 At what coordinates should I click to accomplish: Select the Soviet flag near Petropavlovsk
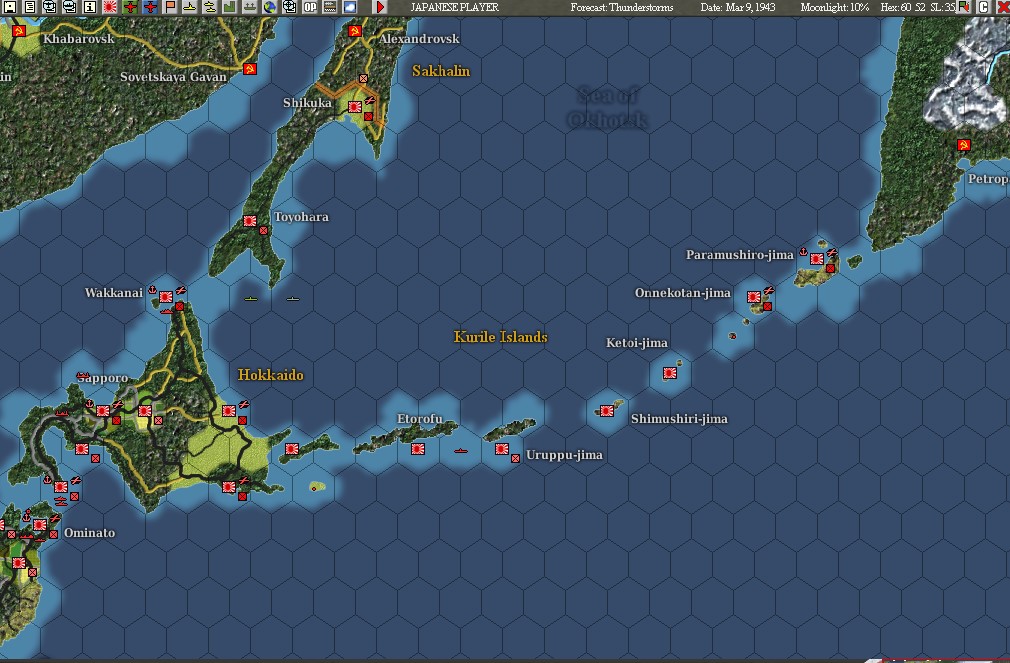click(964, 145)
